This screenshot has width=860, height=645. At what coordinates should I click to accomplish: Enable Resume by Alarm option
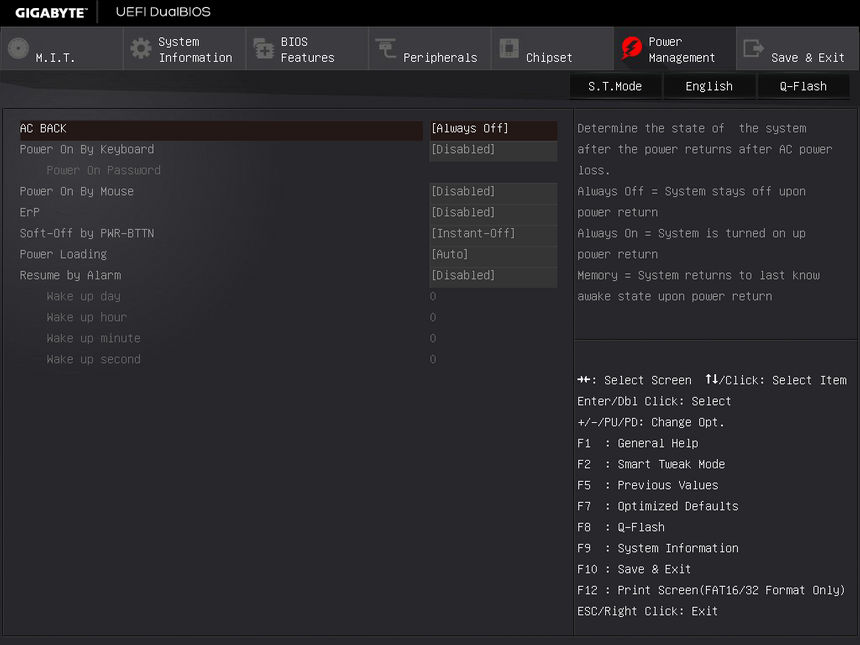point(493,276)
